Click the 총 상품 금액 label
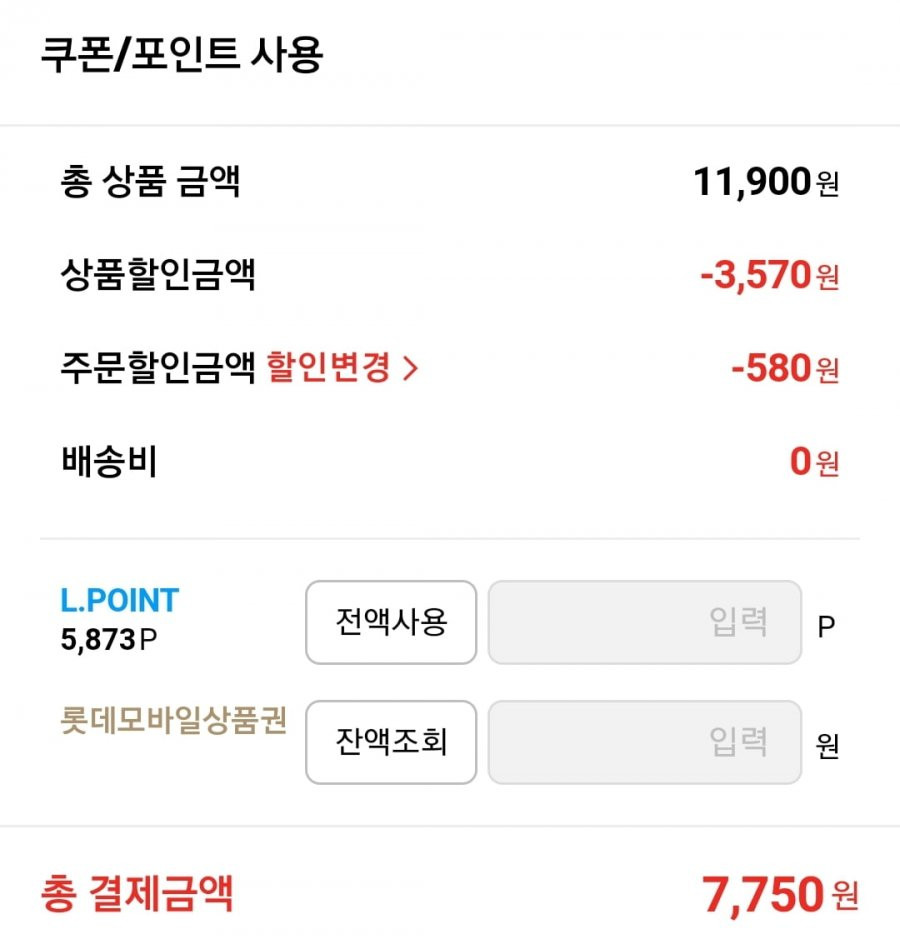 pyautogui.click(x=150, y=181)
